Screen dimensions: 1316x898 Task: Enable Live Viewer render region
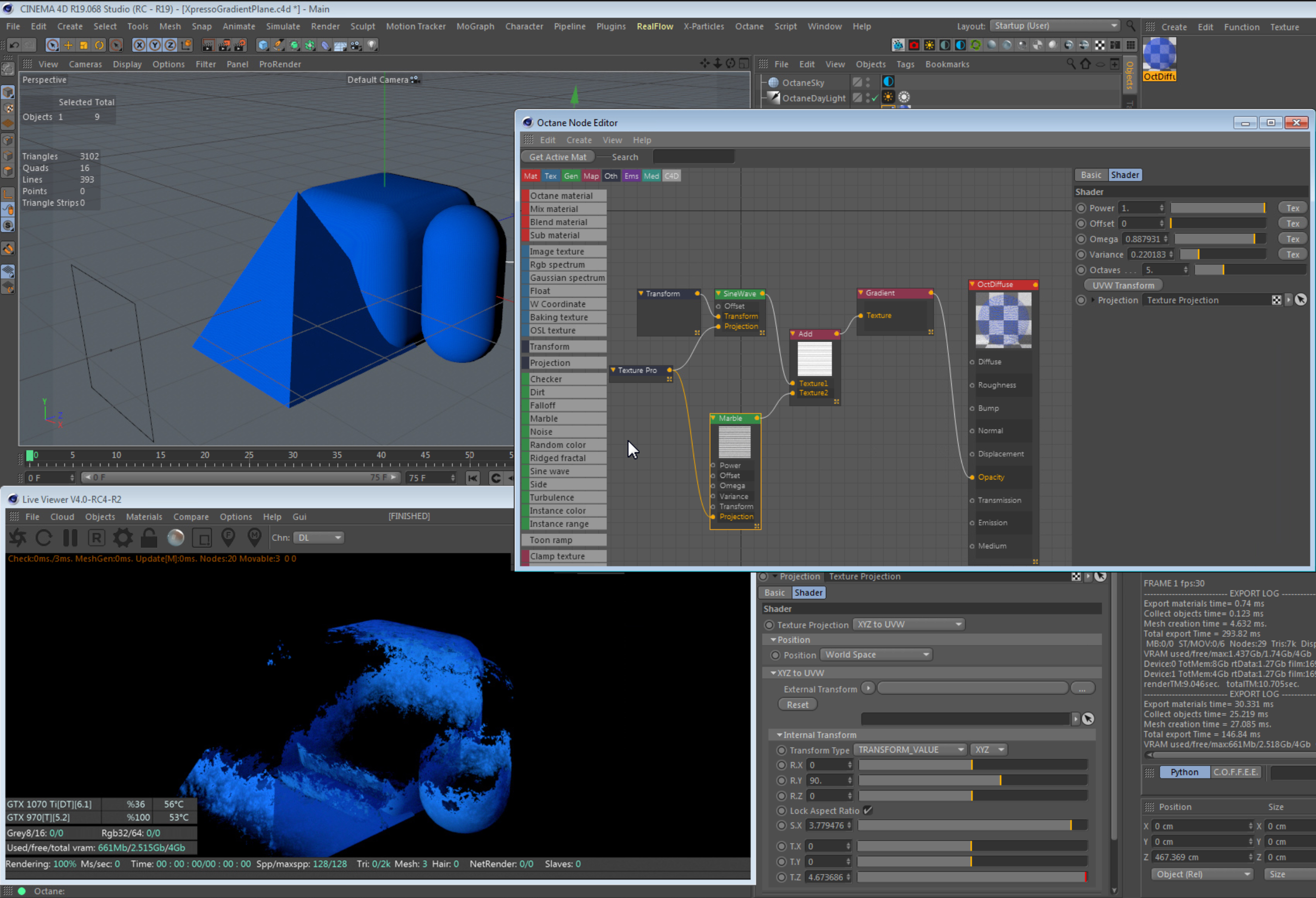tap(201, 537)
